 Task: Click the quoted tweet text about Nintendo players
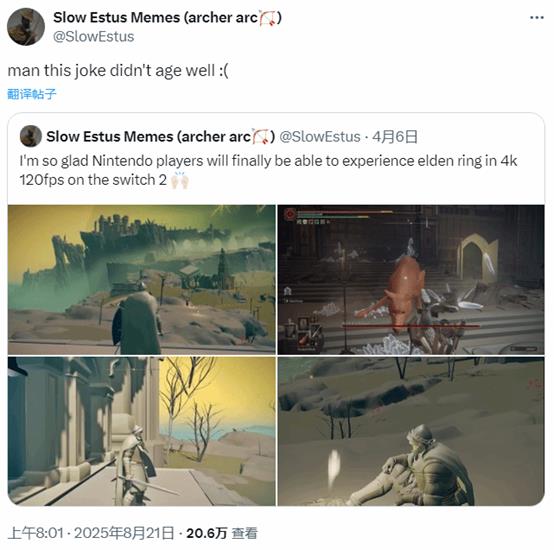pos(269,170)
